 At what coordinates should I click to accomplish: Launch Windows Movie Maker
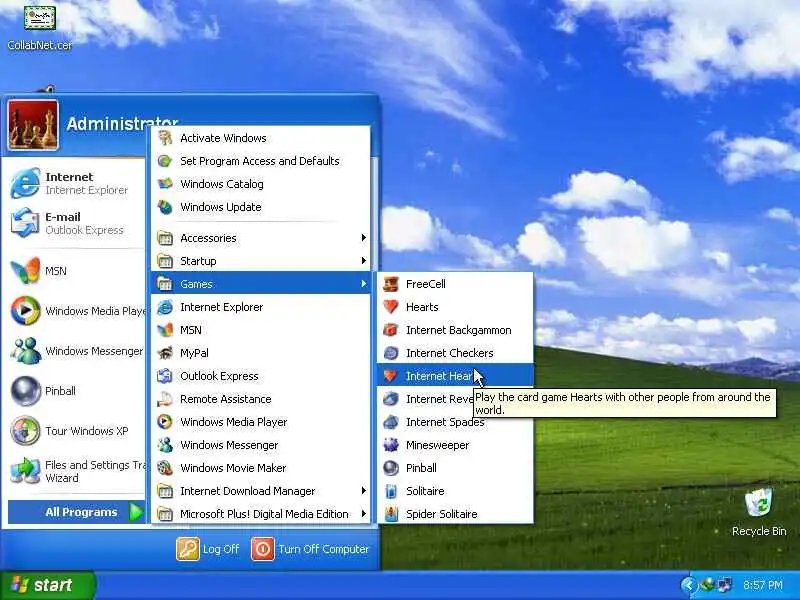(x=260, y=468)
